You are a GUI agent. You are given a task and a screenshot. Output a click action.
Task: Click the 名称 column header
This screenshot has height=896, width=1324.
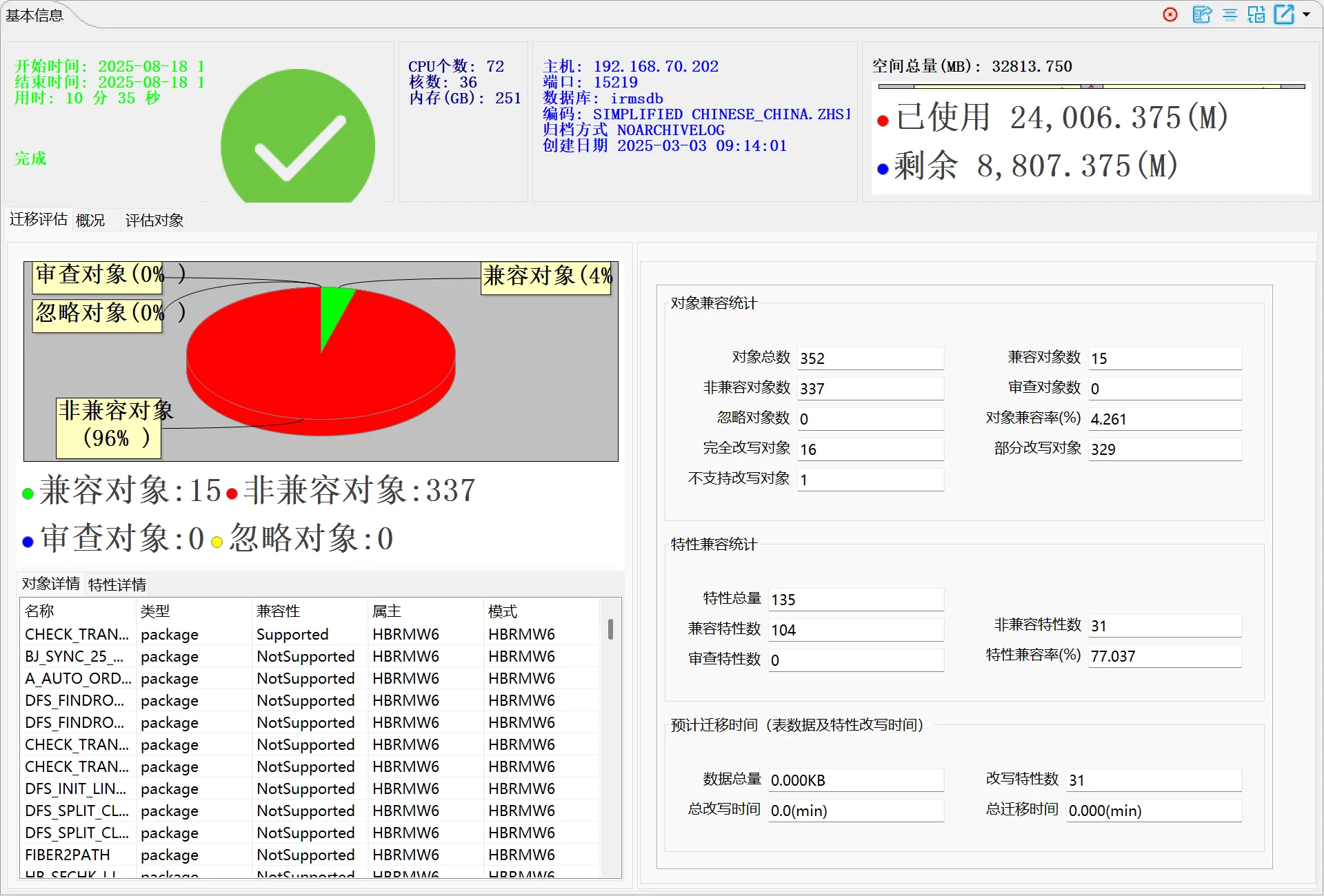coord(39,611)
